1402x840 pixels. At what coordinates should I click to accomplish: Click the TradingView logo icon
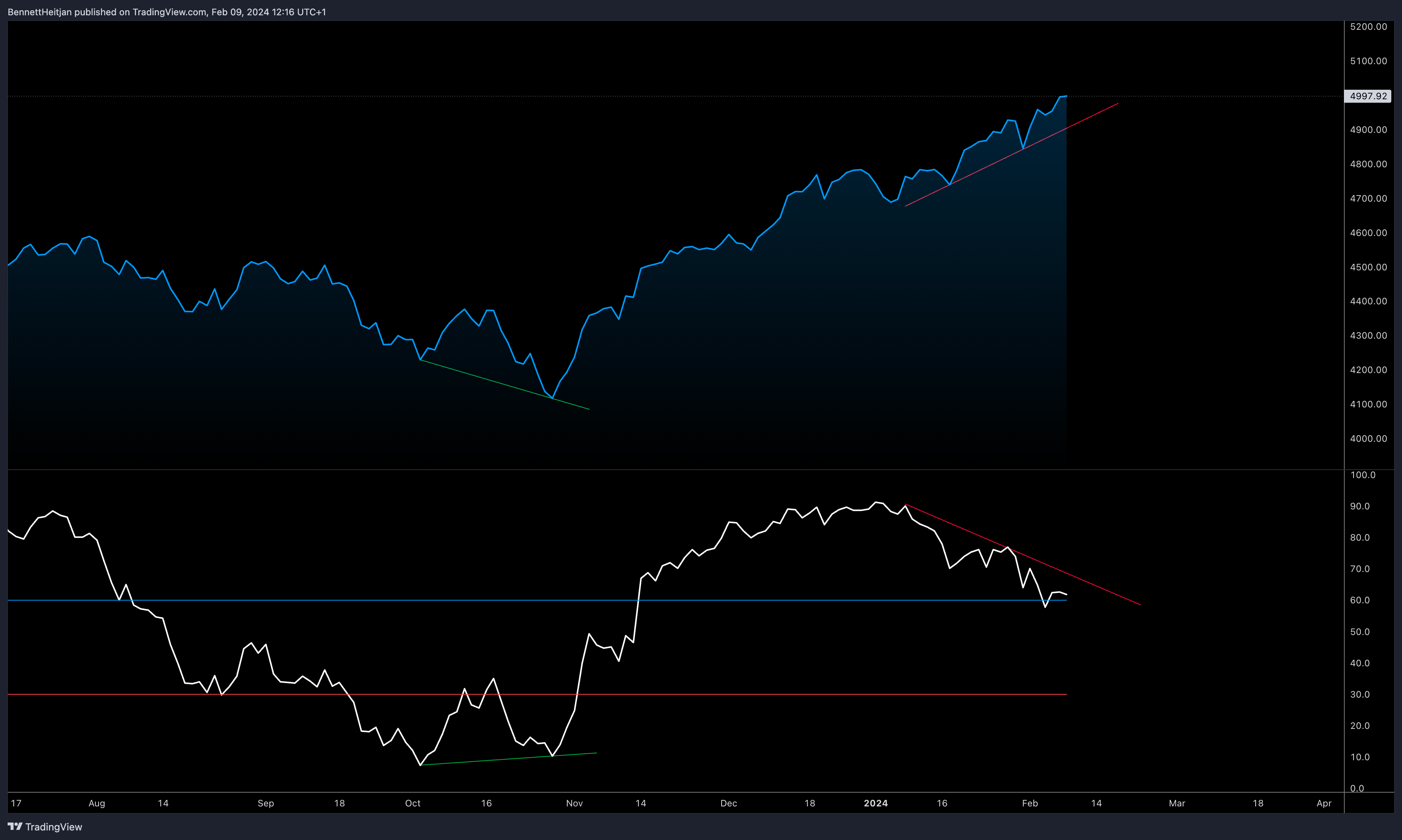point(15,827)
